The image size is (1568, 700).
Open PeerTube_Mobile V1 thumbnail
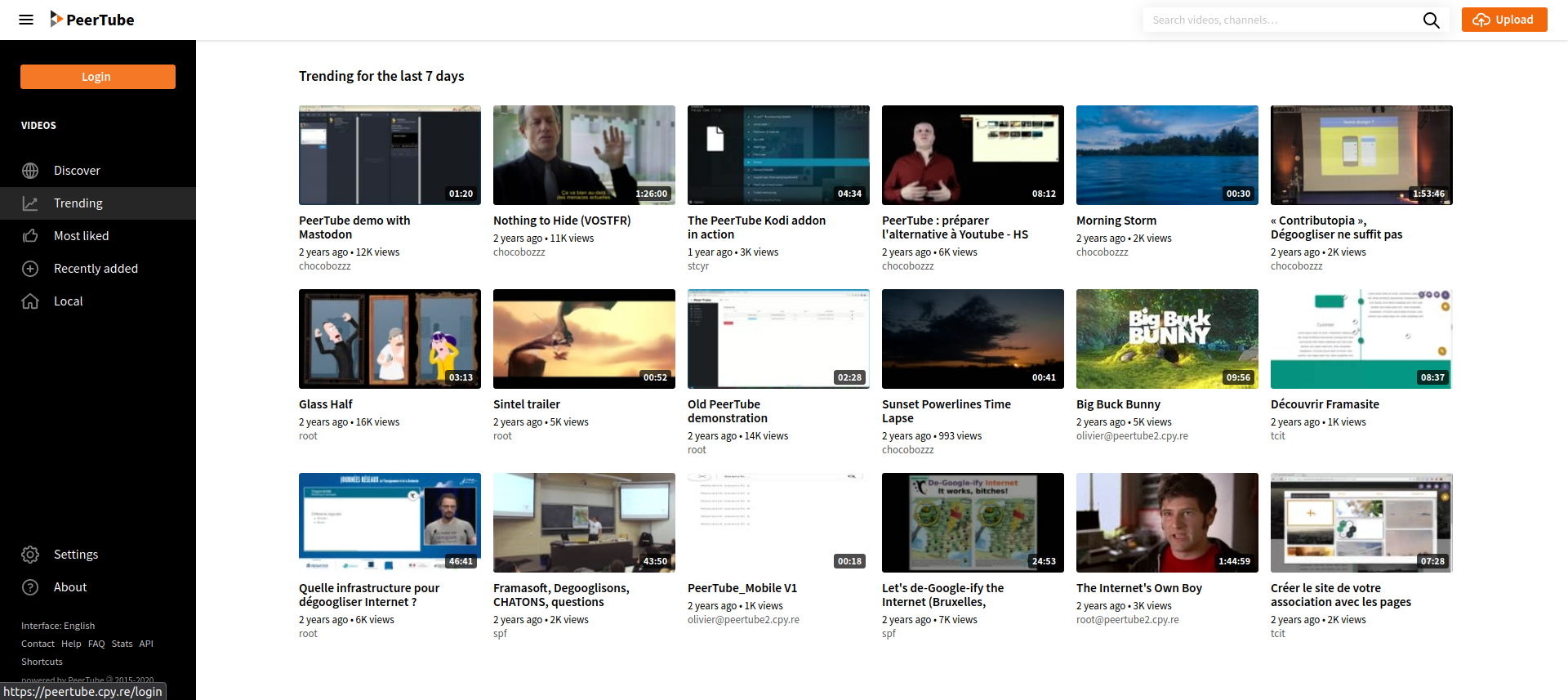point(778,523)
